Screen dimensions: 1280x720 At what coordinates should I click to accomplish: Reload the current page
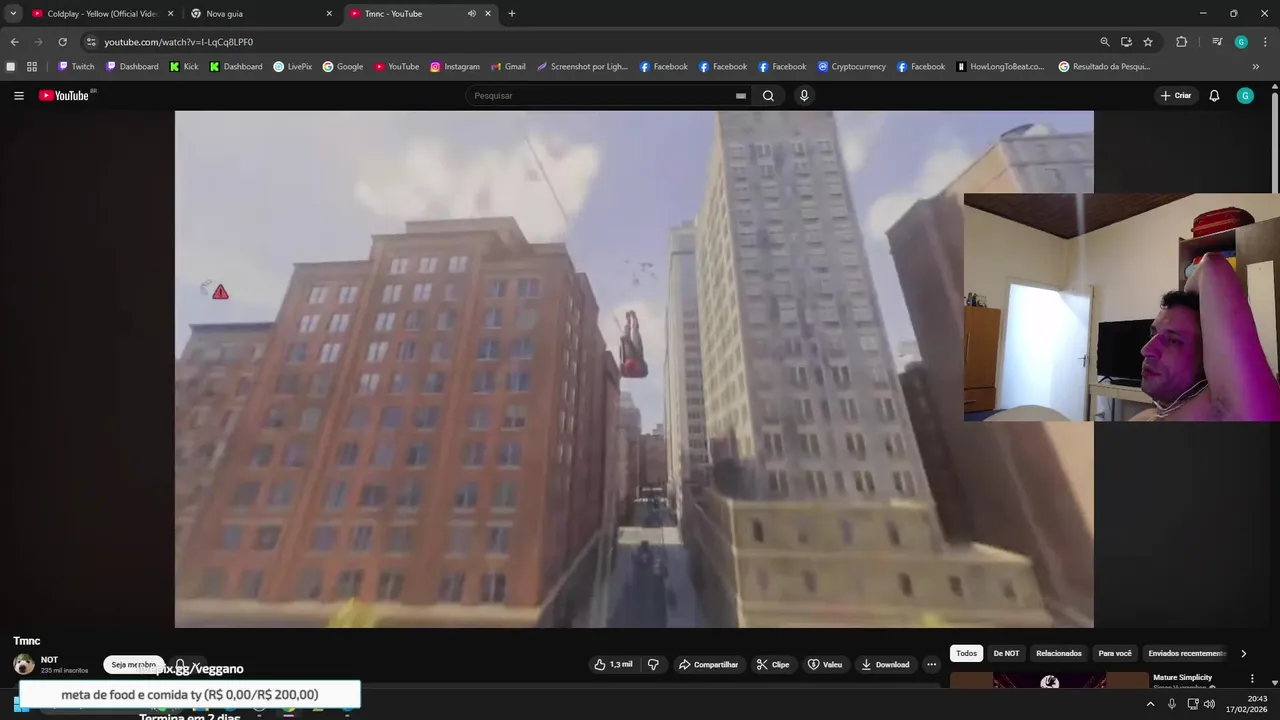[62, 42]
